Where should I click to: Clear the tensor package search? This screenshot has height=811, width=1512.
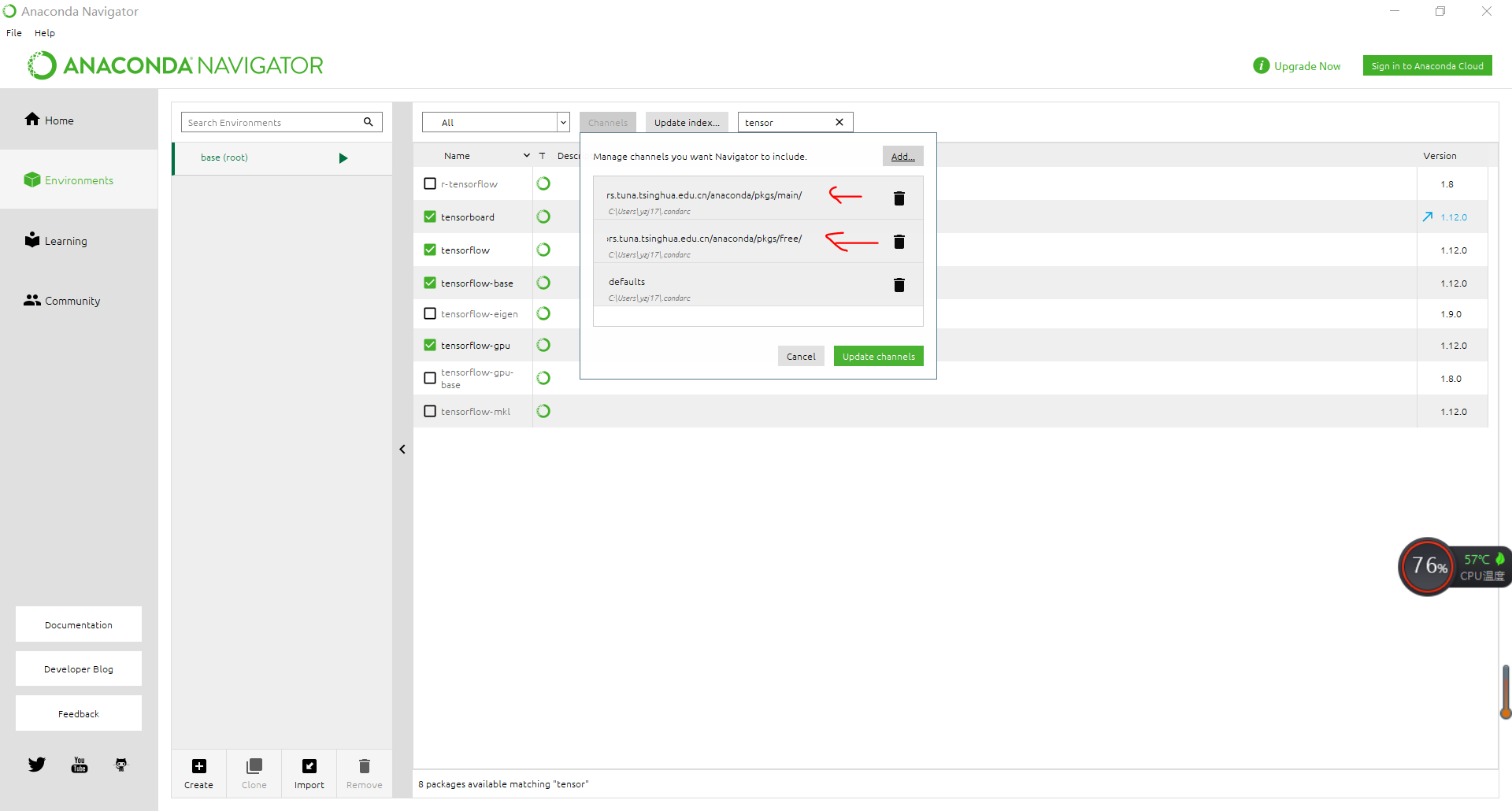pos(839,122)
